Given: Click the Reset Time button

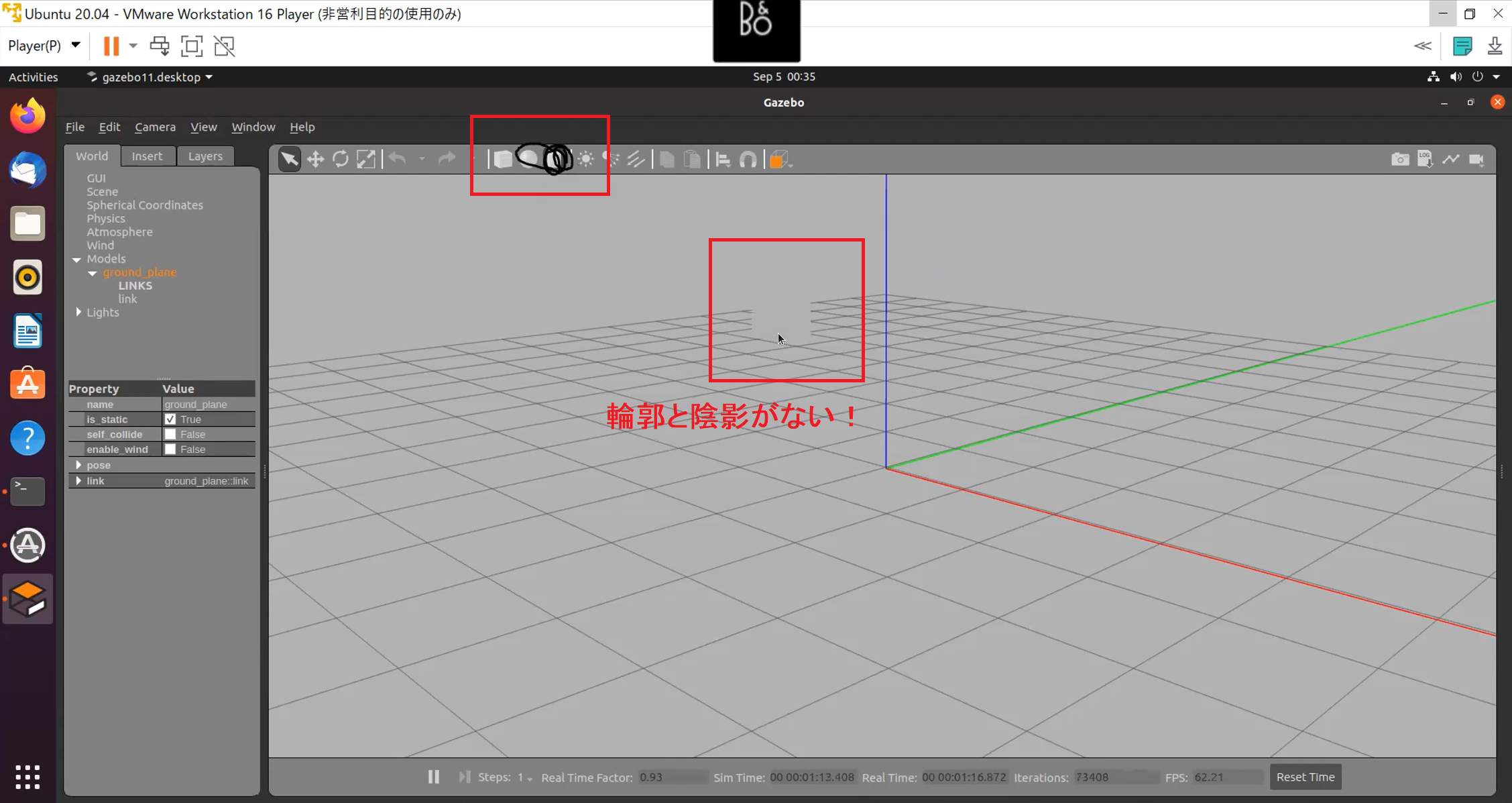Looking at the screenshot, I should (x=1305, y=777).
